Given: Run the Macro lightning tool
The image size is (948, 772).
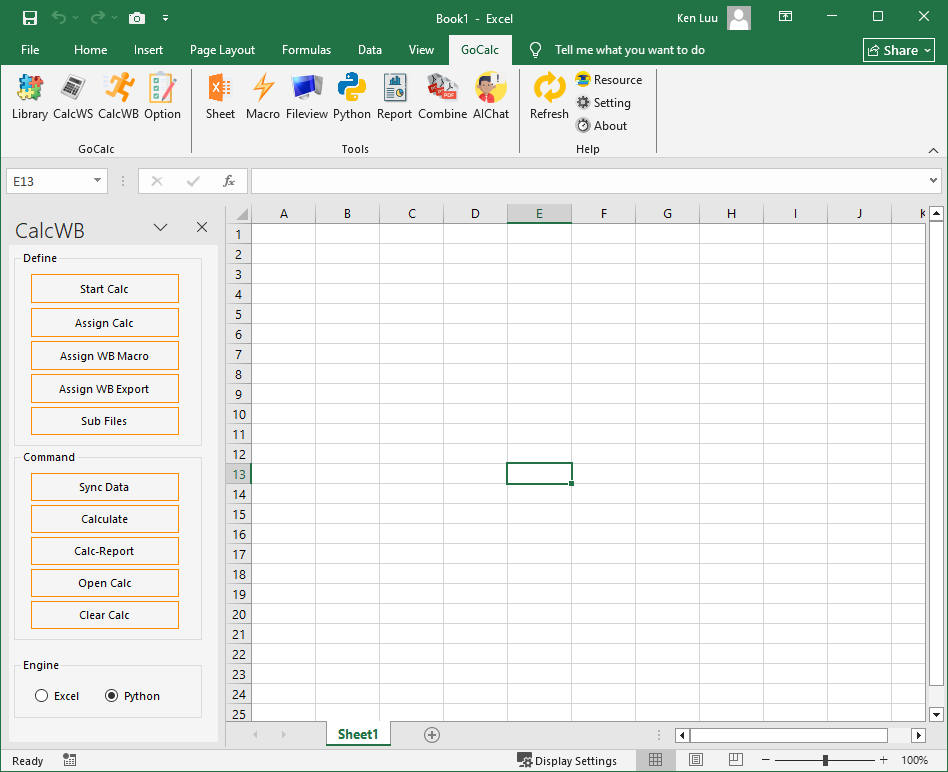Looking at the screenshot, I should coord(263,97).
